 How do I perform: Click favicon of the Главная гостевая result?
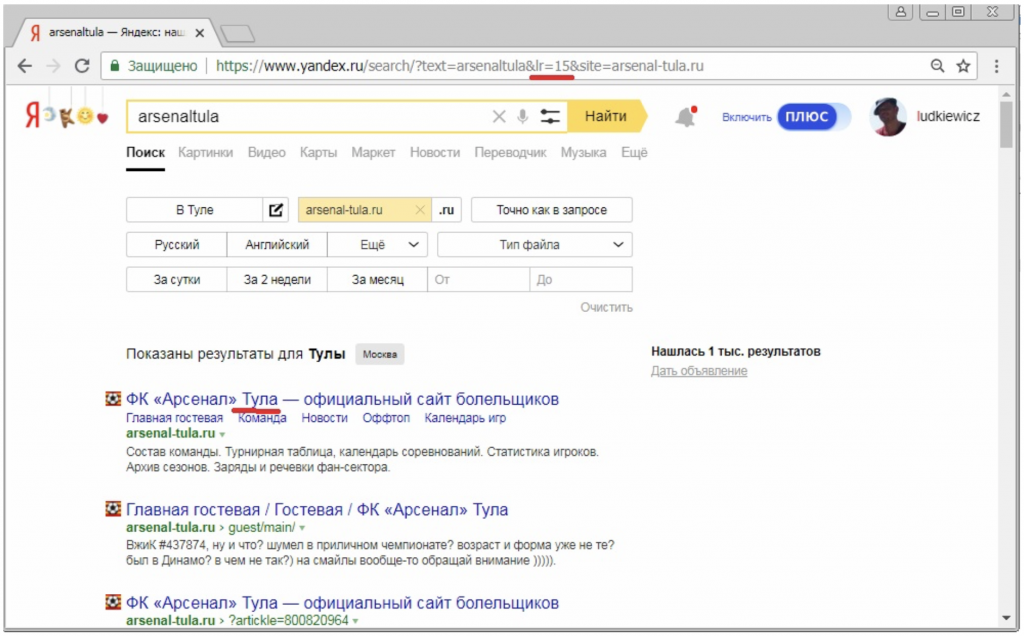tap(113, 509)
